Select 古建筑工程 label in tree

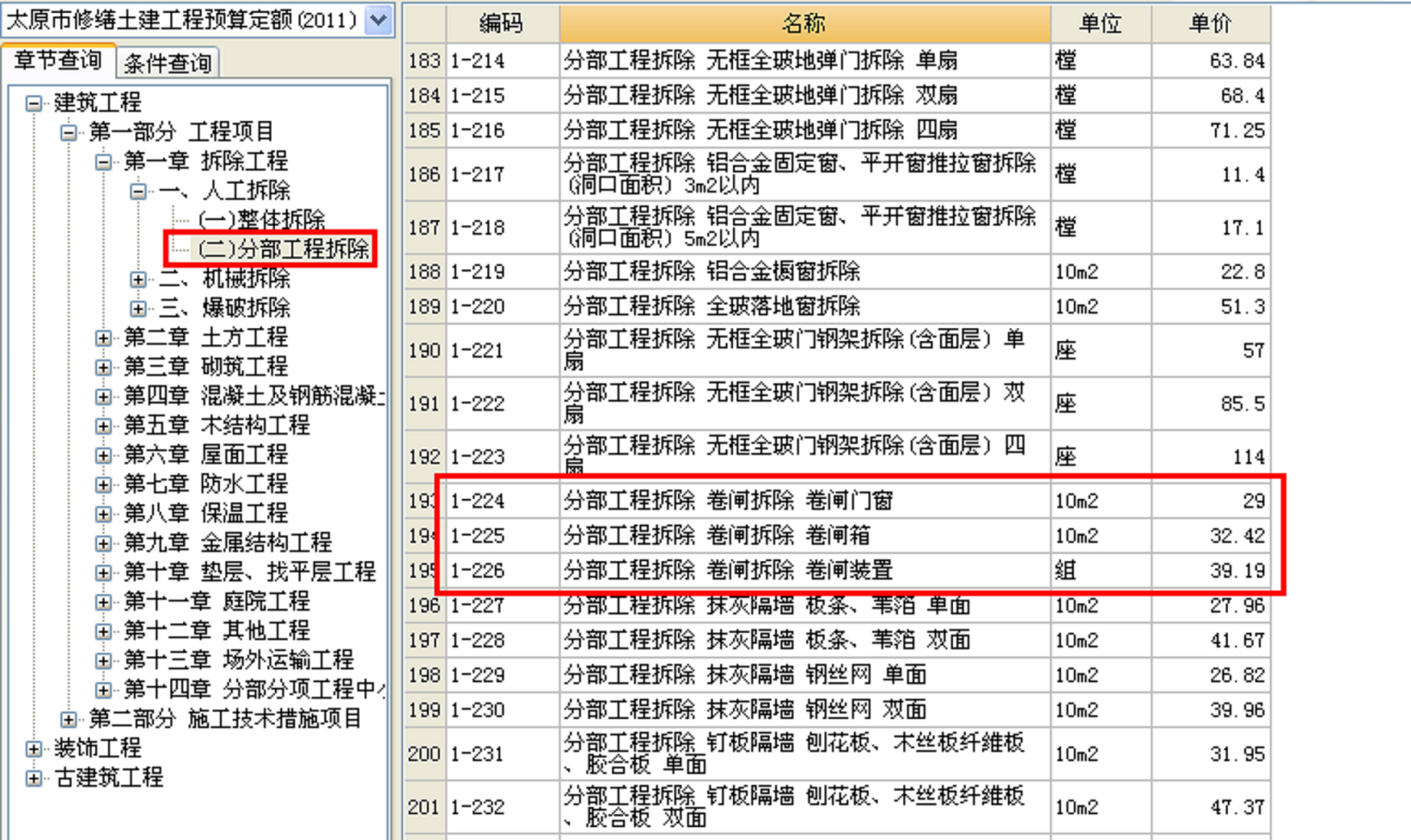click(x=109, y=777)
